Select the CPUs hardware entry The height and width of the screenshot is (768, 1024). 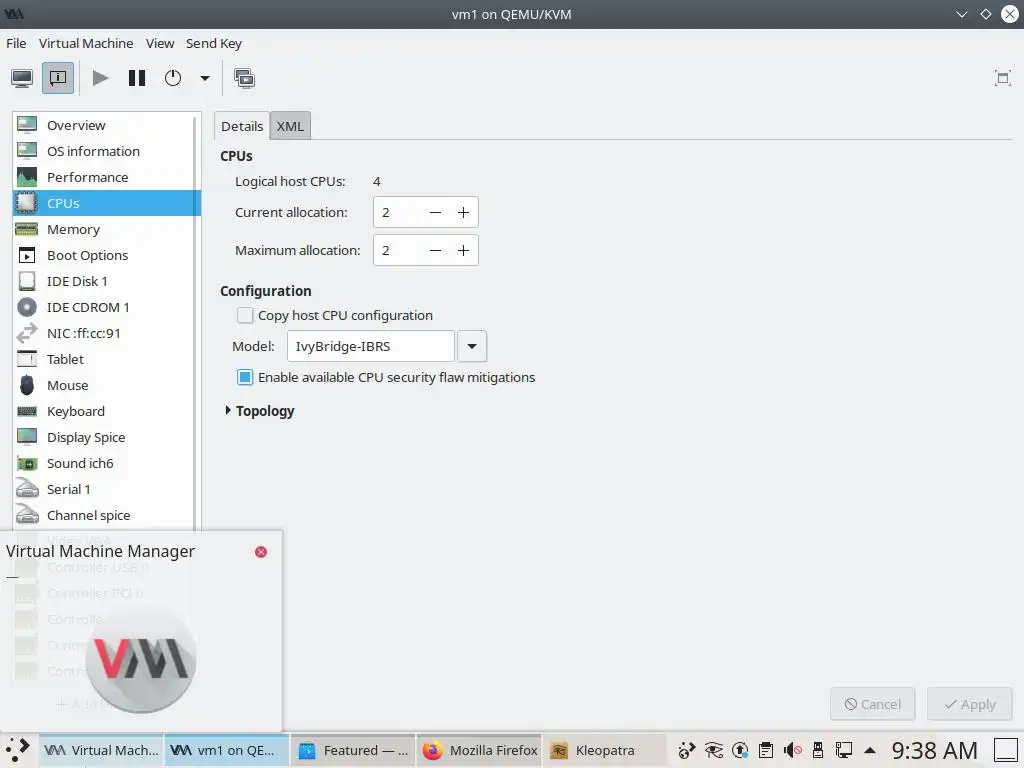tap(106, 203)
